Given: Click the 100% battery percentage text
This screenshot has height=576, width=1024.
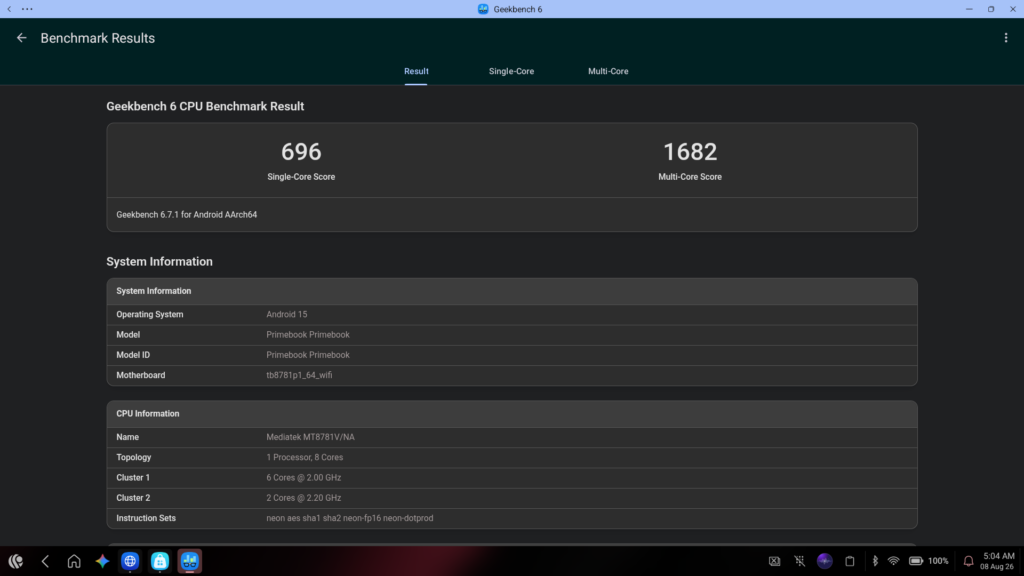Looking at the screenshot, I should (938, 561).
